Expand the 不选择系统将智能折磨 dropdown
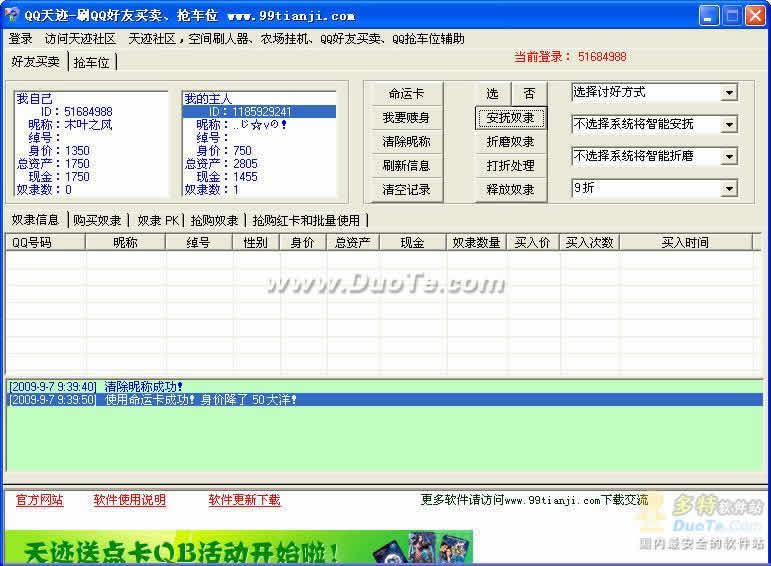Image resolution: width=771 pixels, height=566 pixels. (x=729, y=157)
